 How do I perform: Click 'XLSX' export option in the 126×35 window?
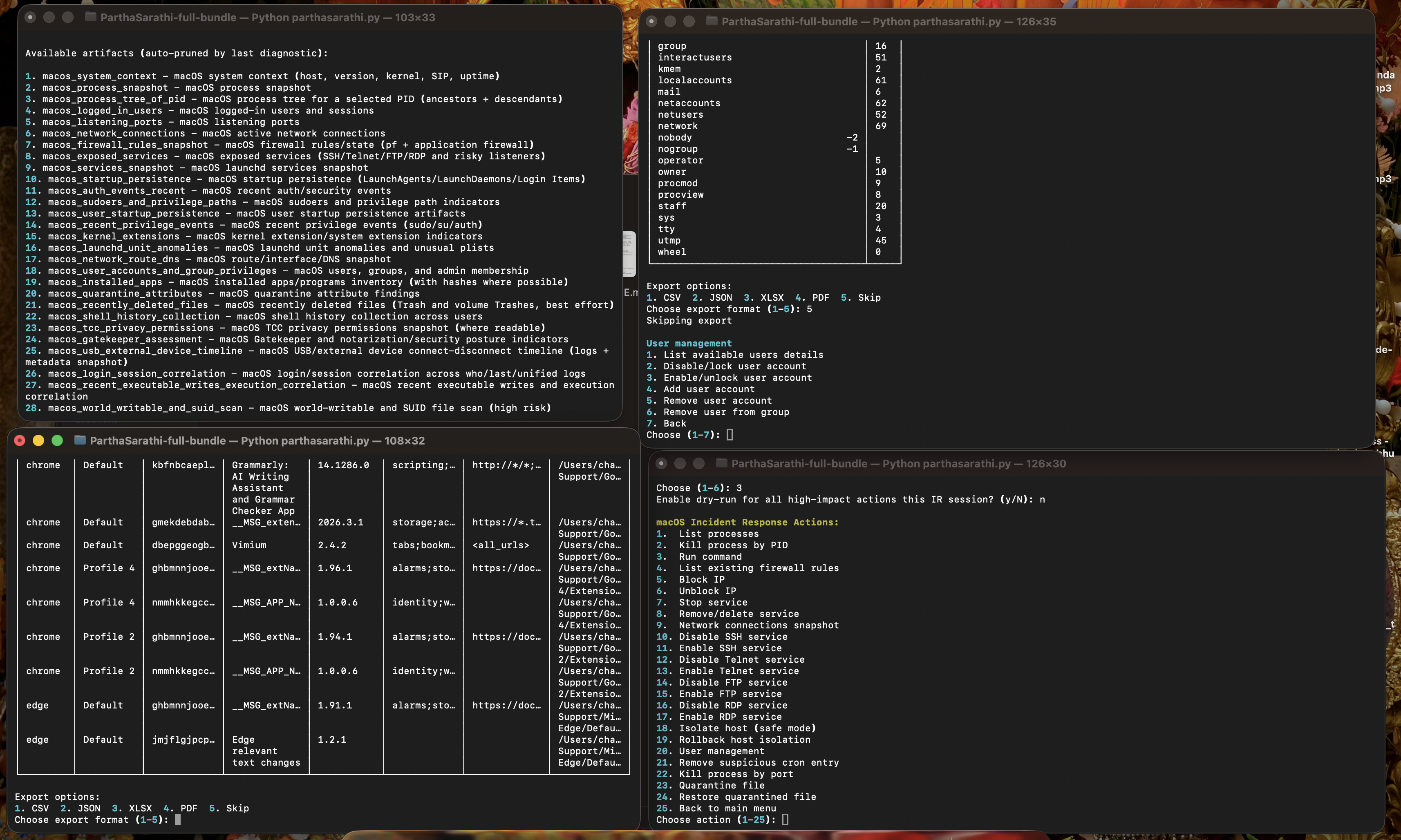tap(772, 297)
